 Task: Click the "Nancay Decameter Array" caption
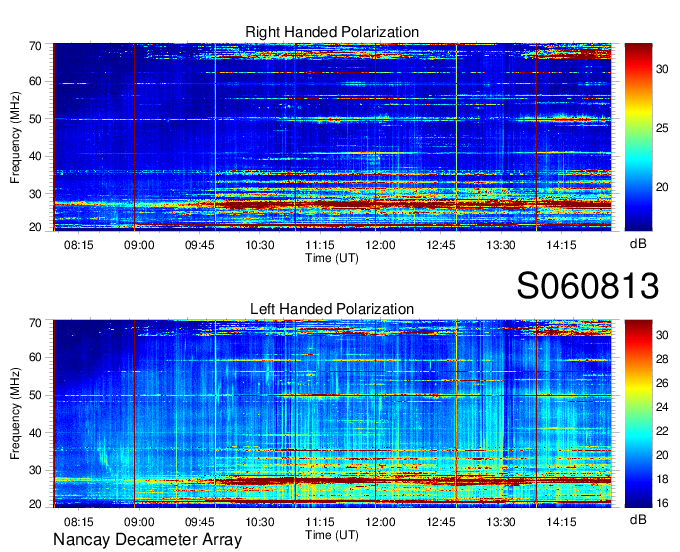(x=147, y=540)
